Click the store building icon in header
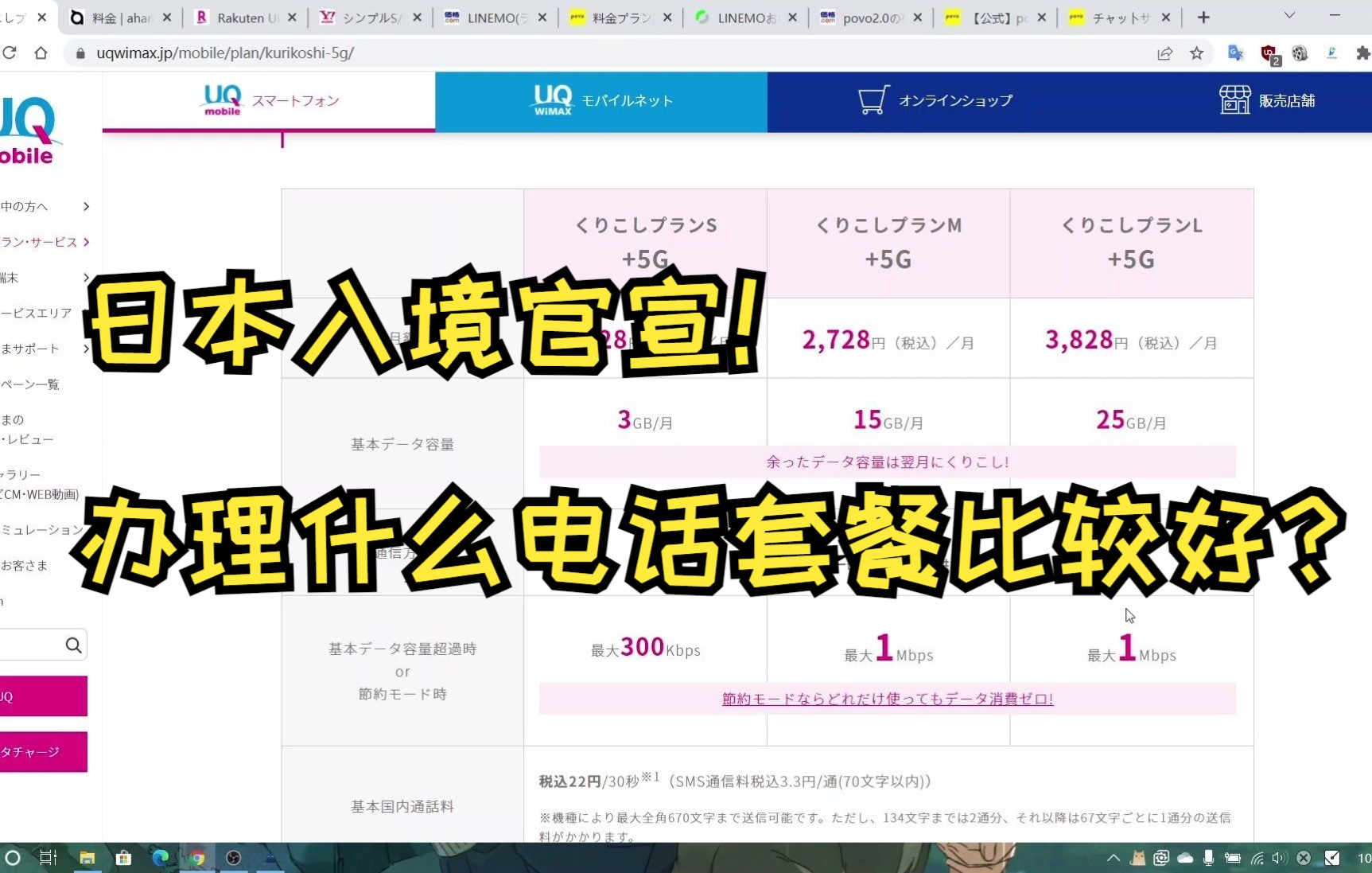This screenshot has height=873, width=1372. 1234,100
